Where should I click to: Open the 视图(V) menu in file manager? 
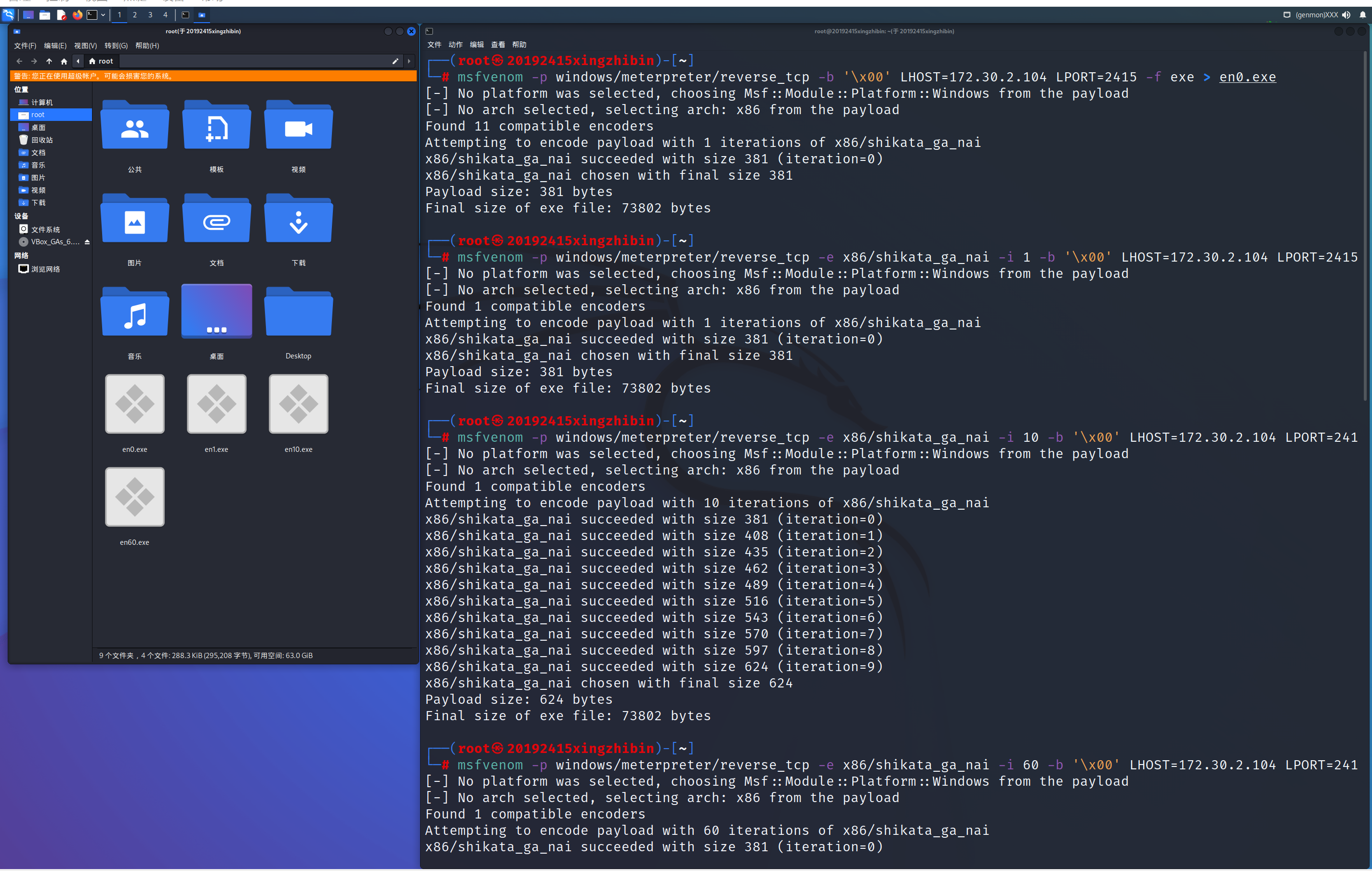click(85, 46)
